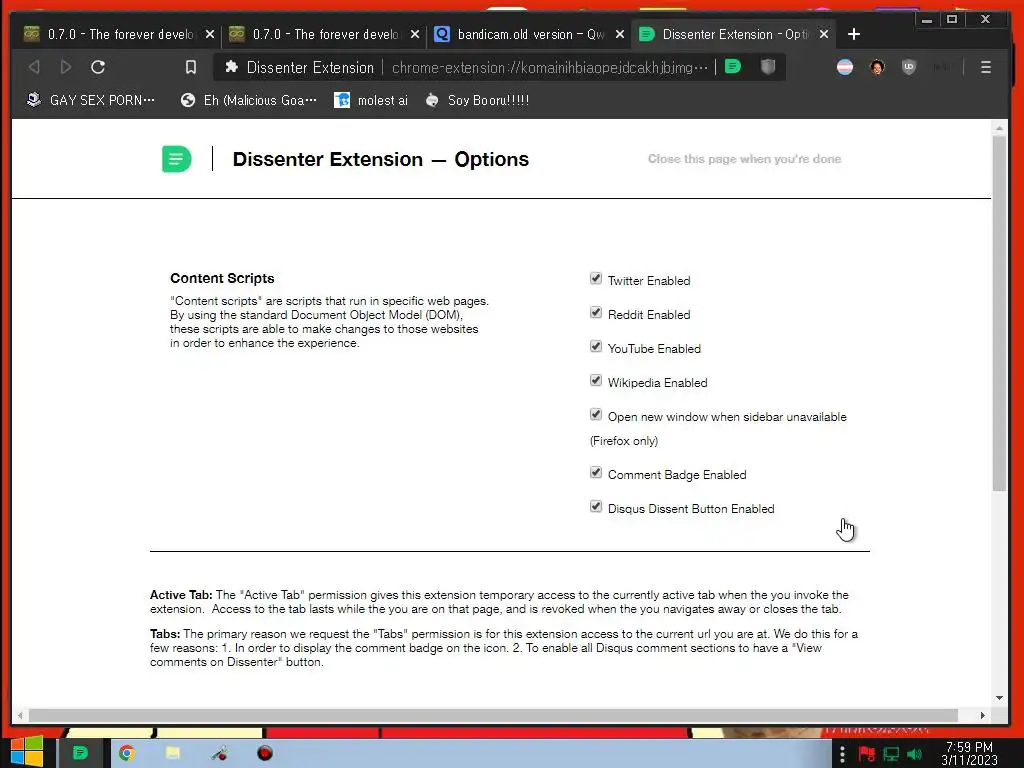The width and height of the screenshot is (1024, 768).
Task: Click the Content Scripts heading
Action: pos(222,278)
